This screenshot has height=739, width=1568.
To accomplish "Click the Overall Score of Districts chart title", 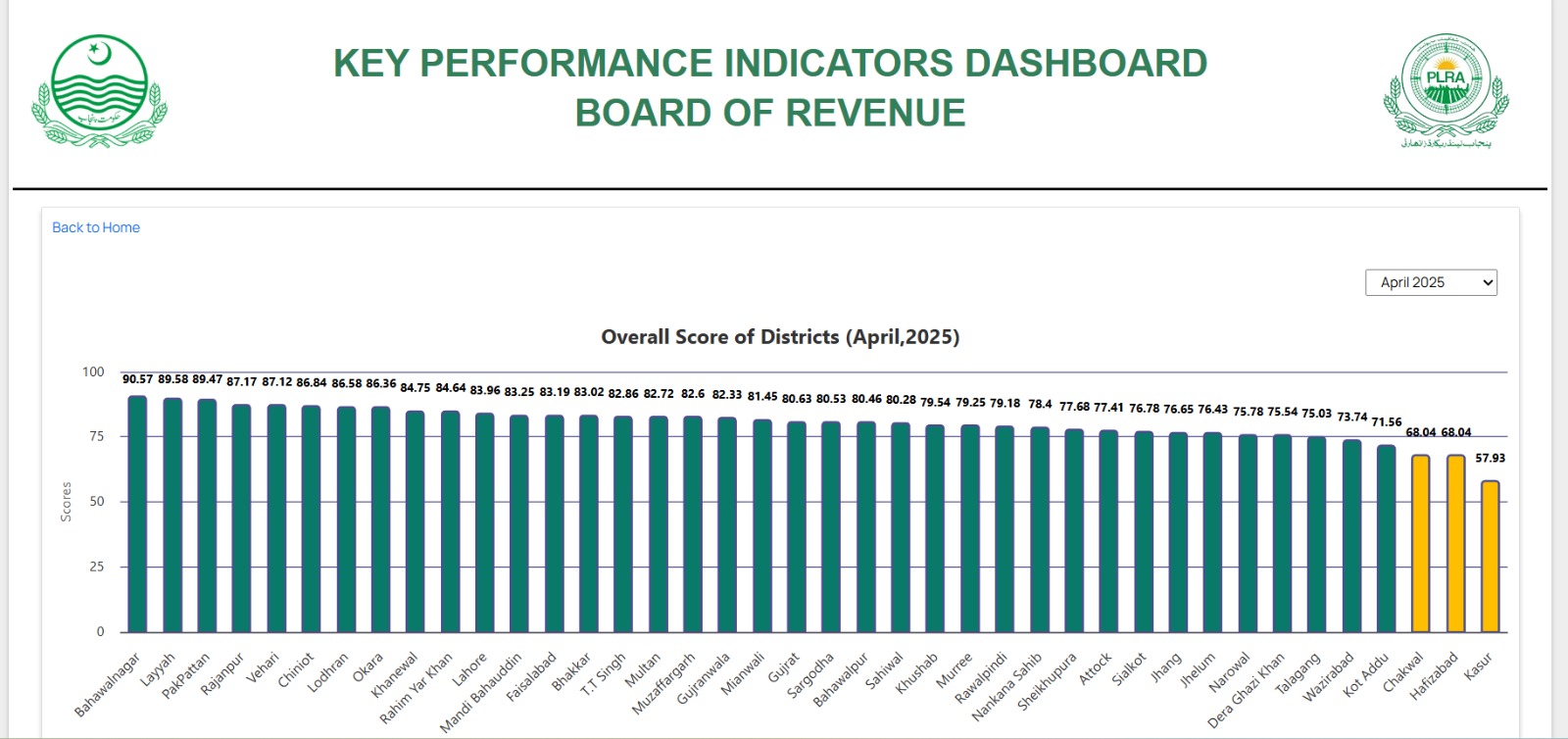I will (x=780, y=337).
